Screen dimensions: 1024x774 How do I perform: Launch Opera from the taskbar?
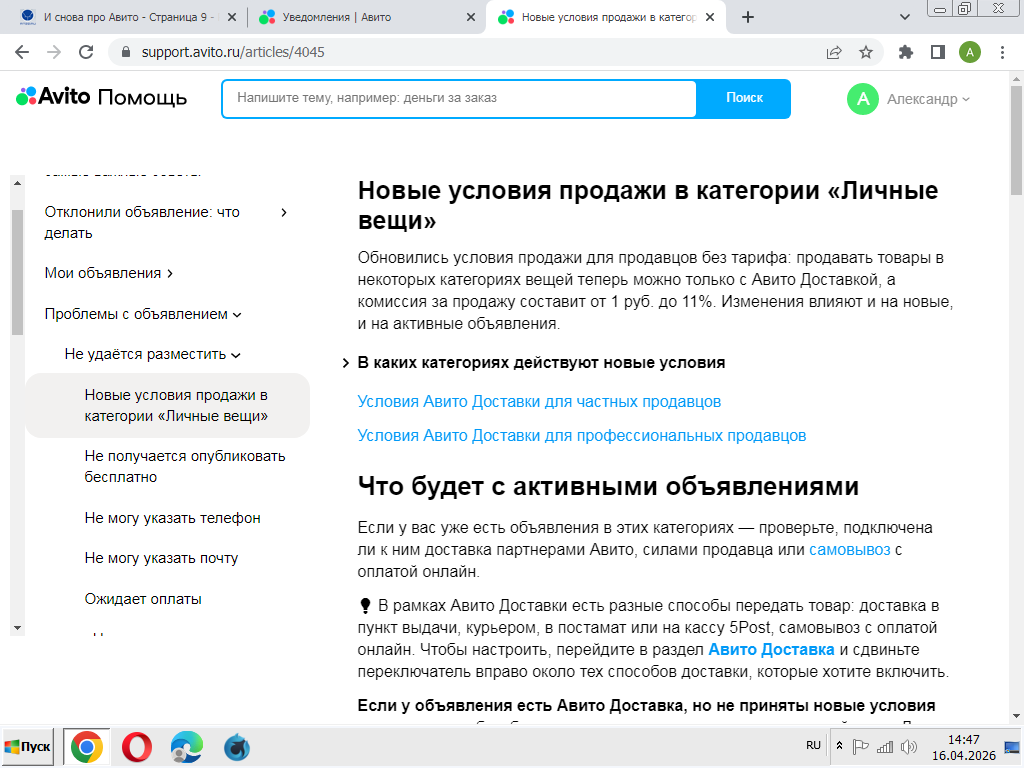137,747
